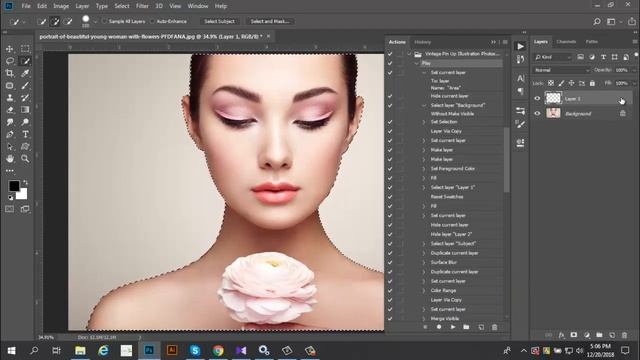The height and width of the screenshot is (360, 640).
Task: Select the Eyedropper tool
Action: 25,73
